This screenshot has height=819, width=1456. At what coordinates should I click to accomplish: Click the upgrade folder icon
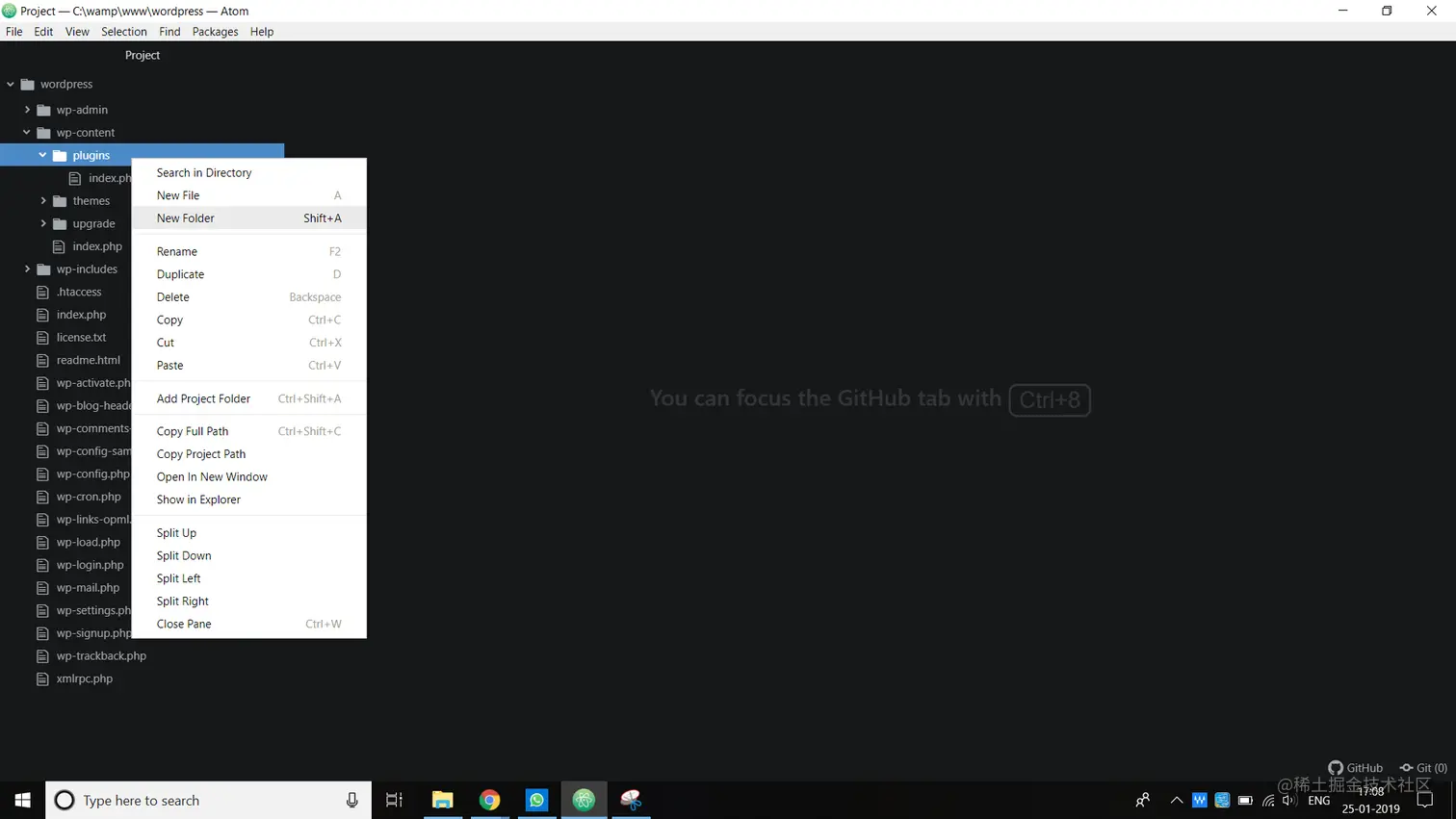pos(60,223)
